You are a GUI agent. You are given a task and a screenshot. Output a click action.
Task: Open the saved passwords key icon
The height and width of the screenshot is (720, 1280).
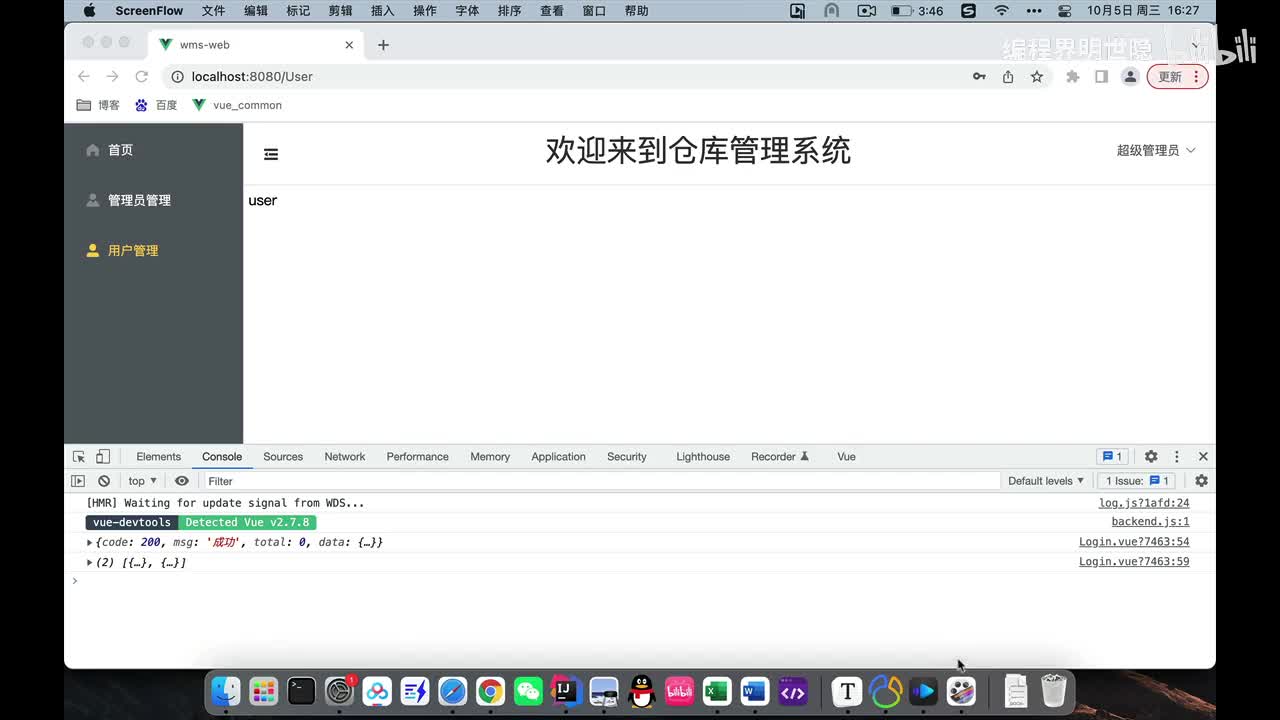979,76
